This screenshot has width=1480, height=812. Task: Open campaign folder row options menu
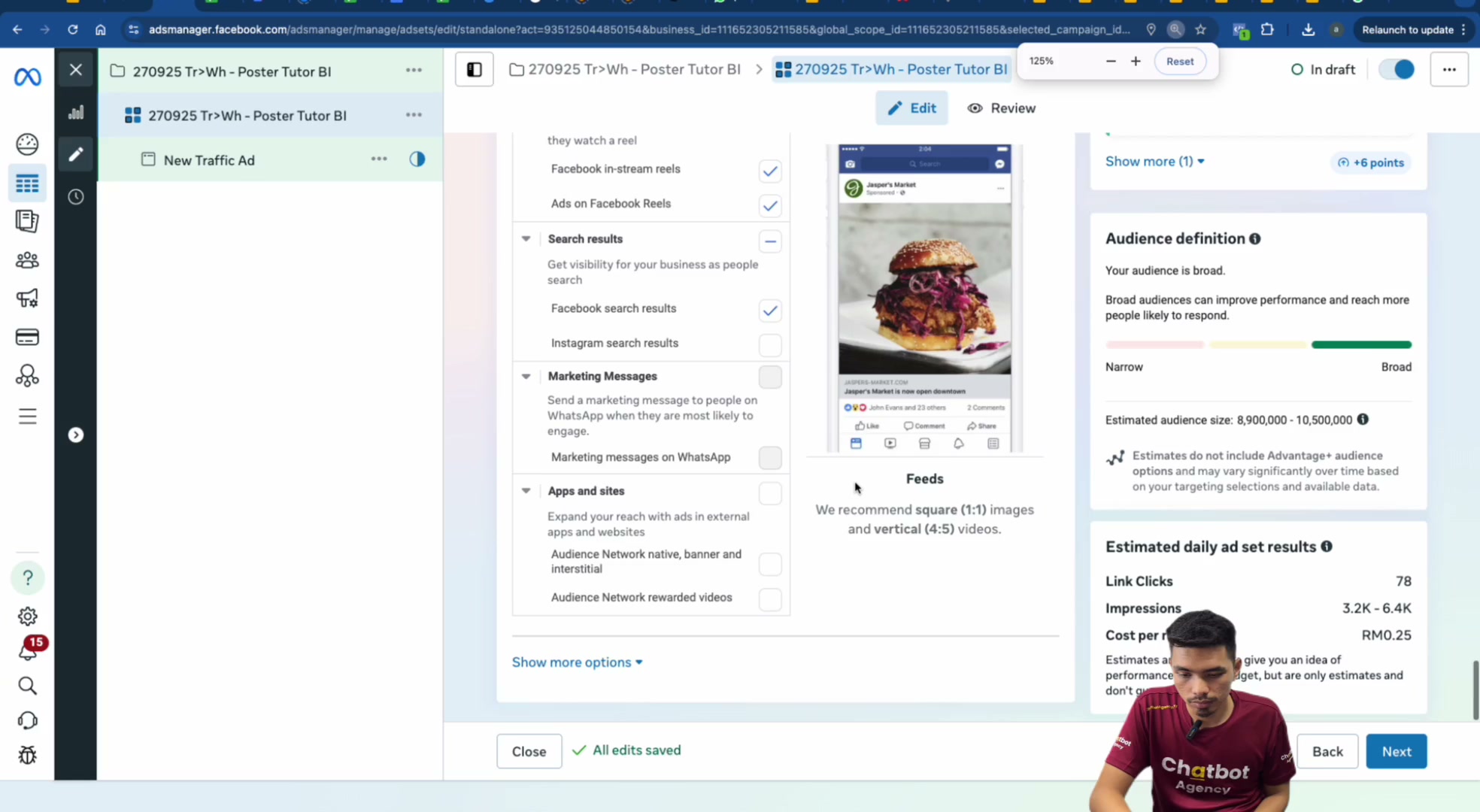(x=414, y=71)
